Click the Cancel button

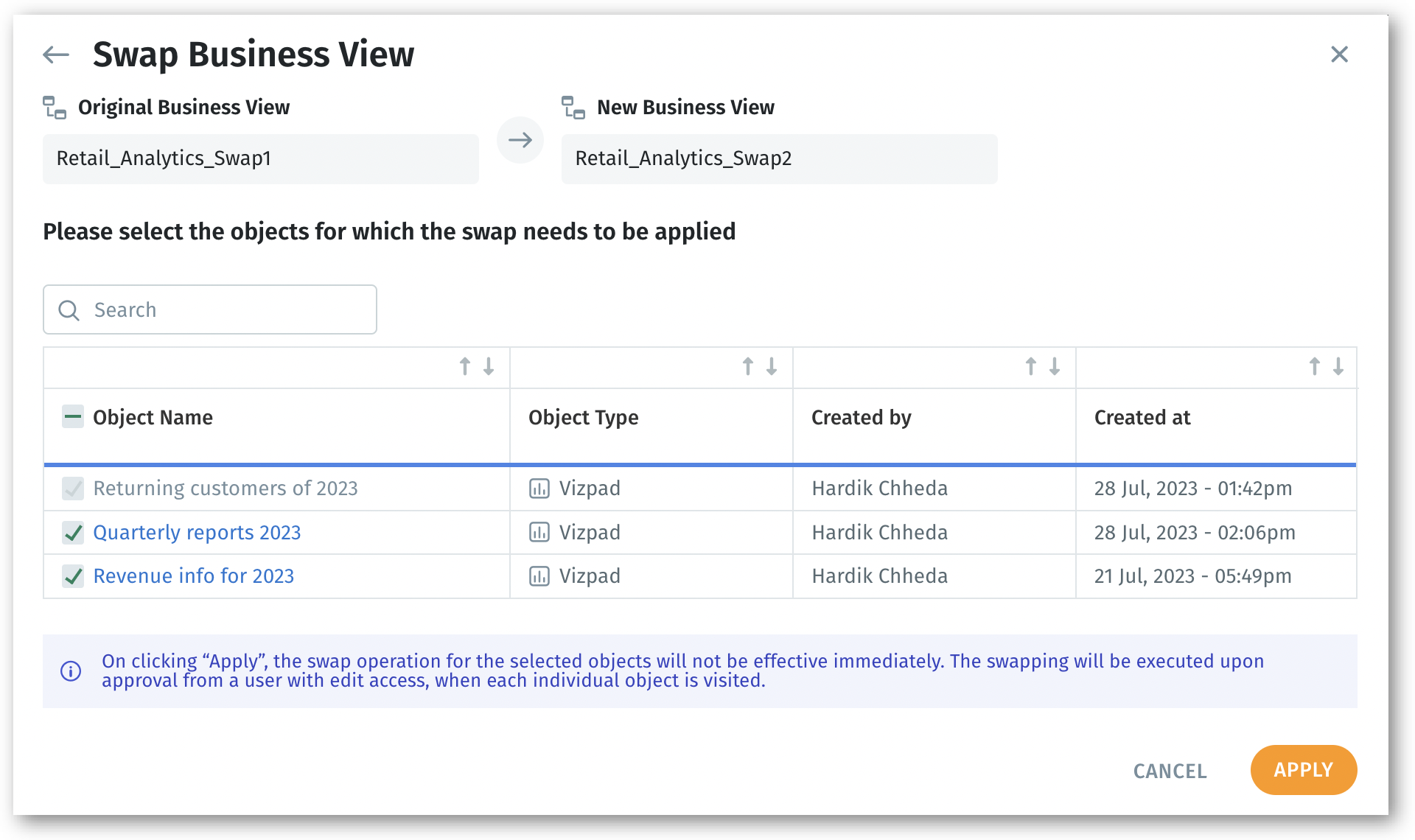pyautogui.click(x=1170, y=771)
